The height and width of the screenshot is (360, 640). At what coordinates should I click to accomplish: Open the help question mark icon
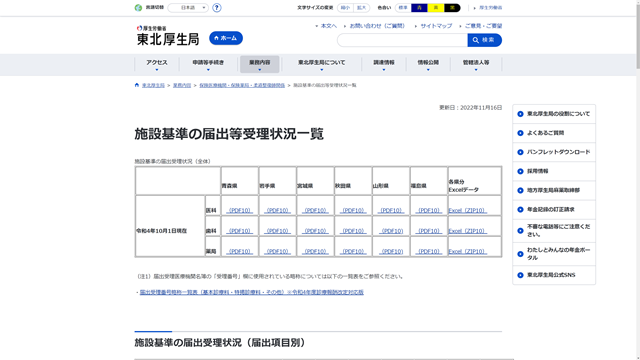point(217,8)
